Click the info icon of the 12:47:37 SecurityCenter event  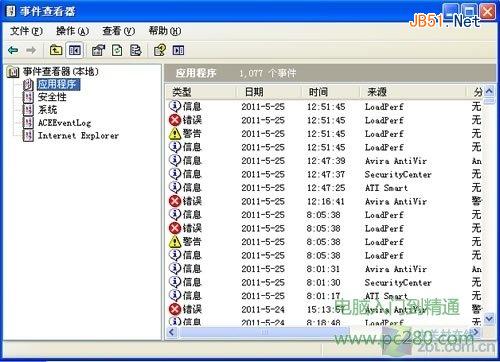[175, 174]
